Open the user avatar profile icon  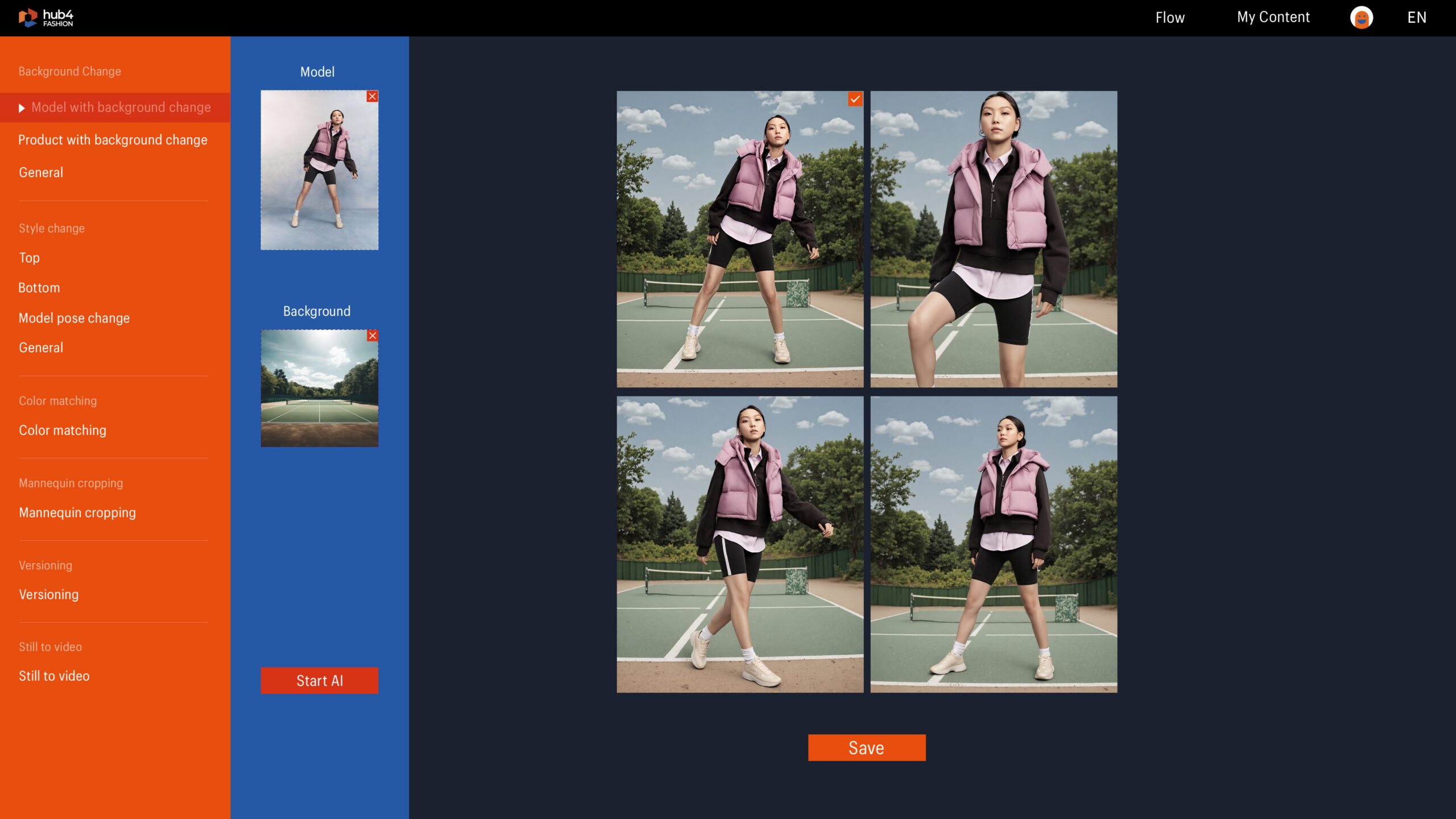1361,18
